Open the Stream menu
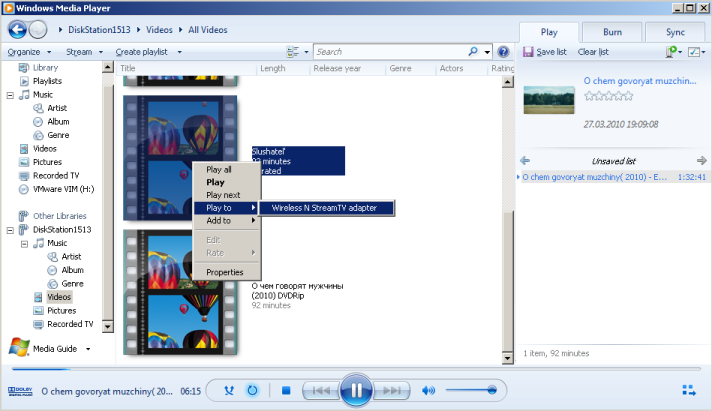Viewport: 712px width, 411px height. [x=84, y=52]
